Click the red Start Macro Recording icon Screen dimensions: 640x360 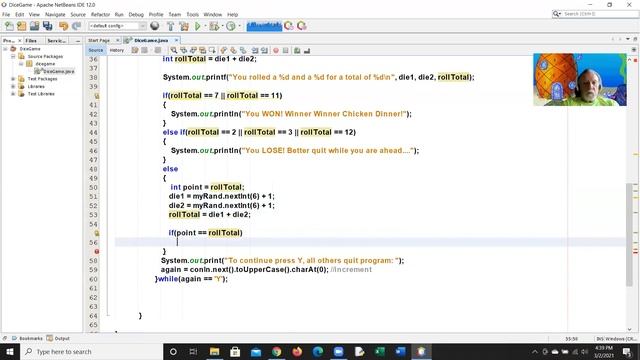pos(276,50)
